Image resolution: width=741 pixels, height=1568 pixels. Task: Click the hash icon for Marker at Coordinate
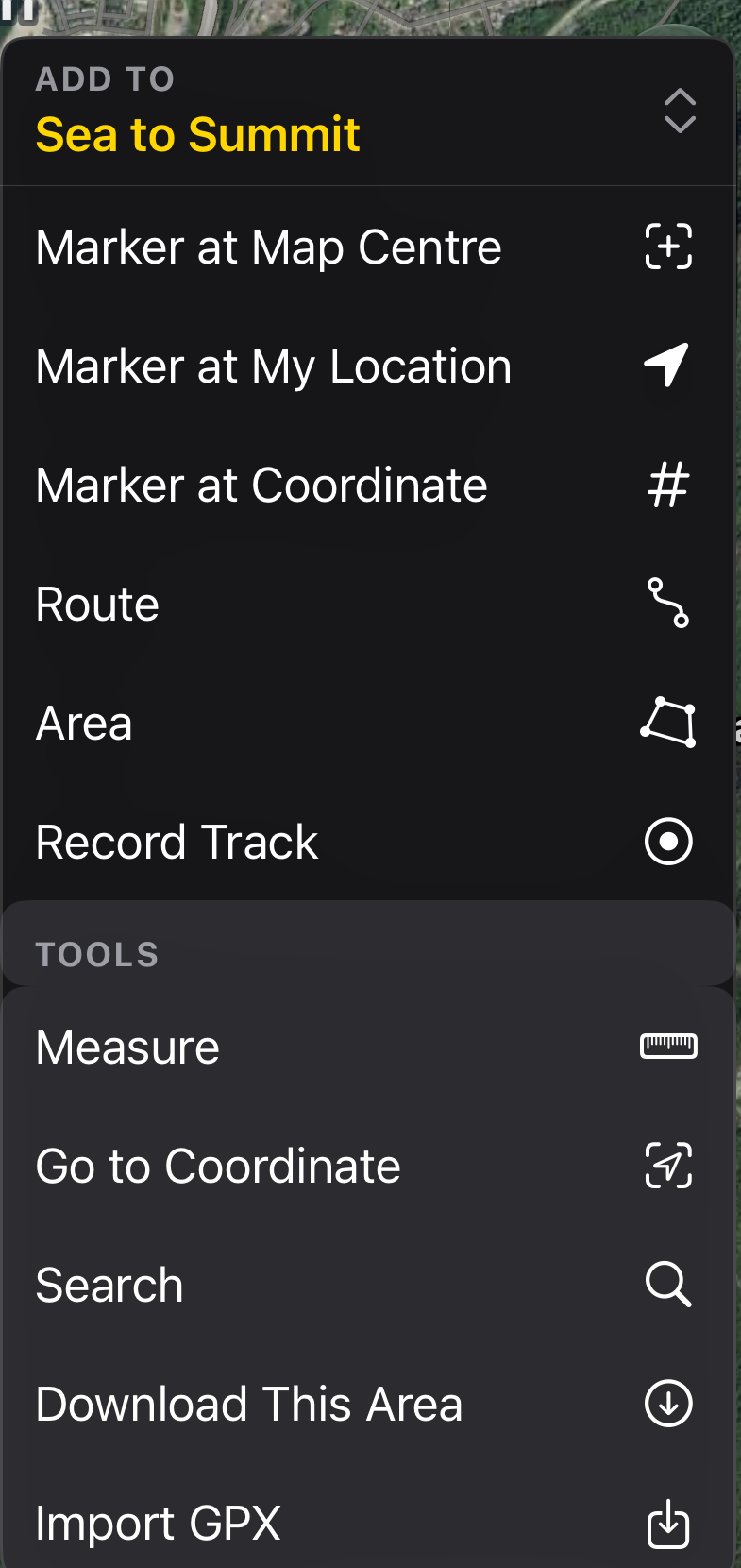click(668, 486)
